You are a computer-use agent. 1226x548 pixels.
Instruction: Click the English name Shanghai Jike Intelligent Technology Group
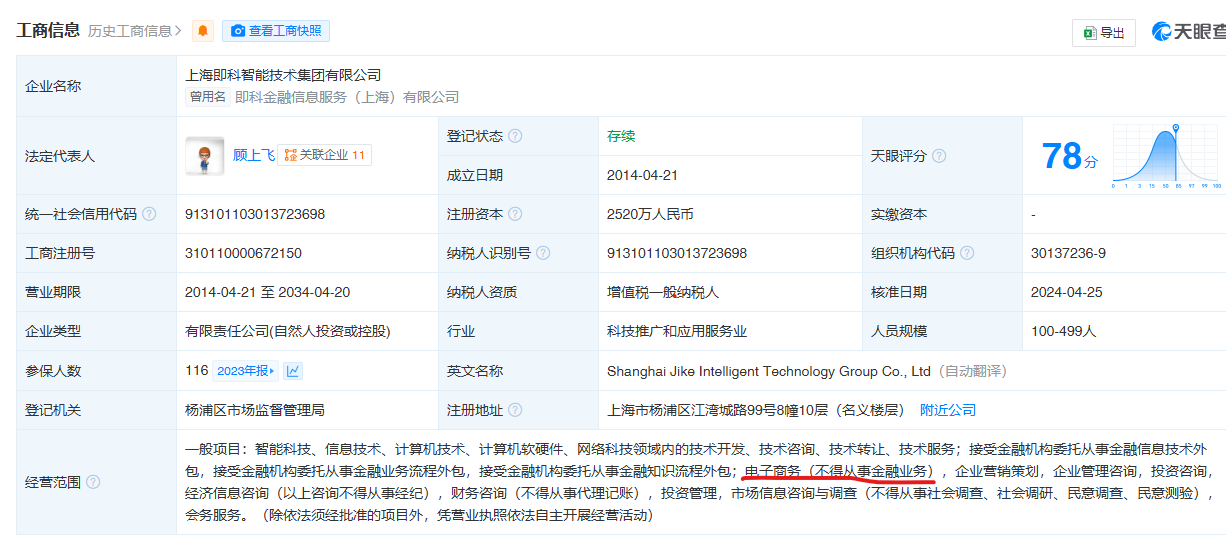point(769,371)
